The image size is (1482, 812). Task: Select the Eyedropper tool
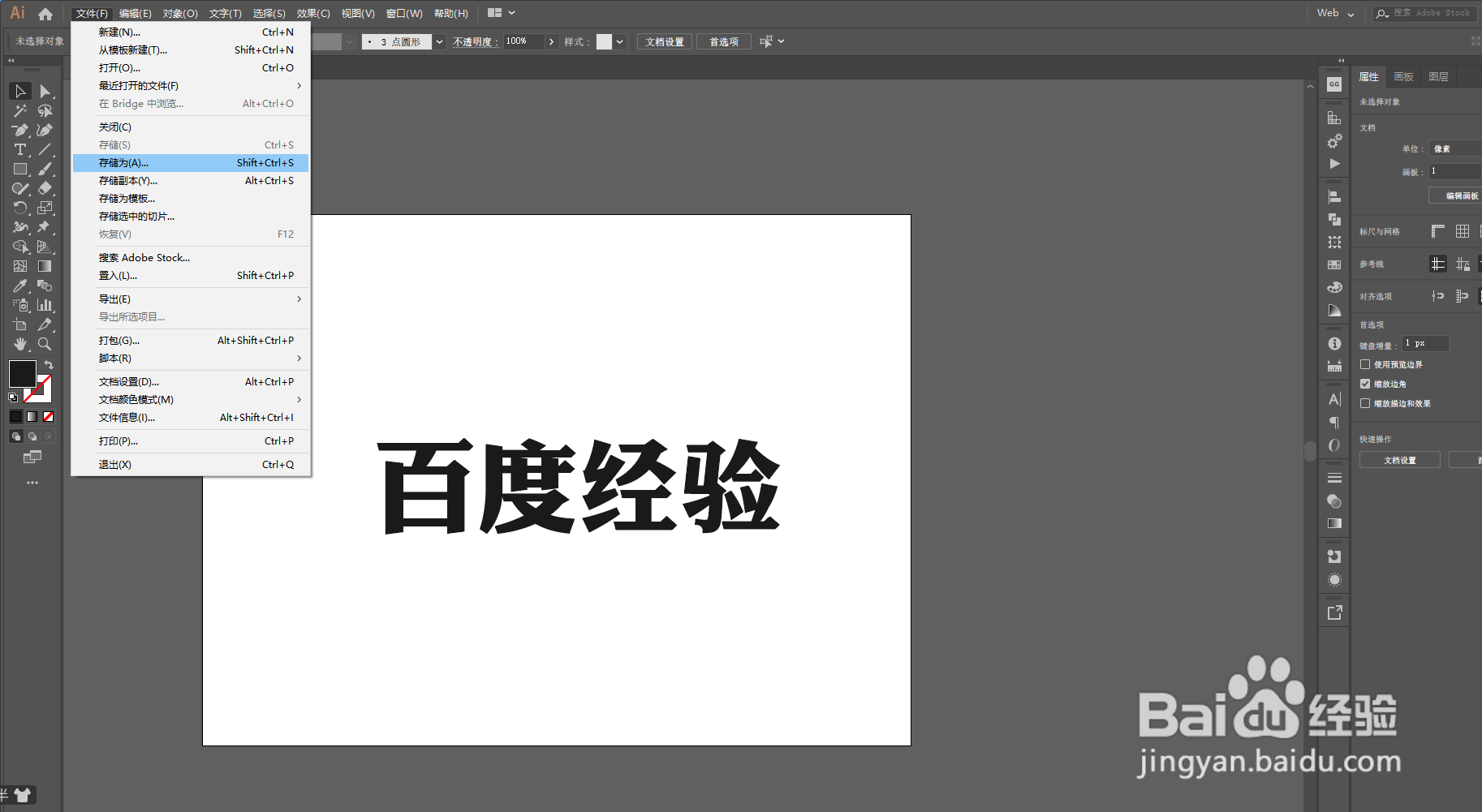[20, 285]
